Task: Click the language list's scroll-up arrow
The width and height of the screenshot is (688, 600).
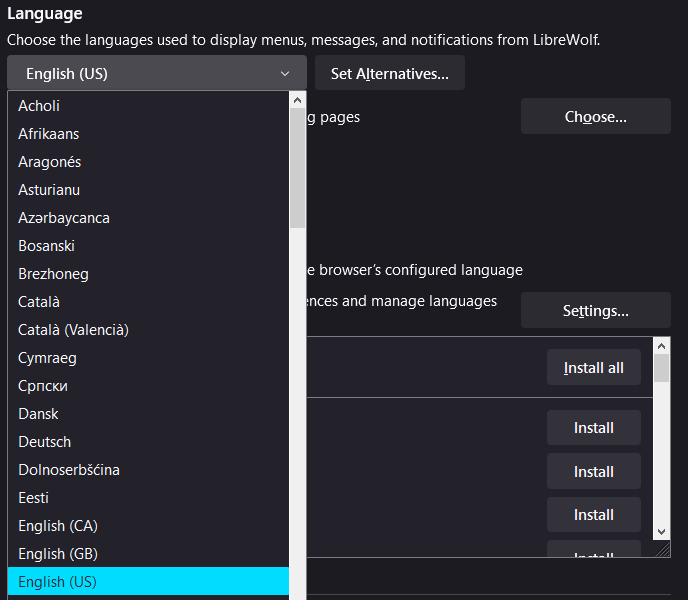Action: [297, 100]
